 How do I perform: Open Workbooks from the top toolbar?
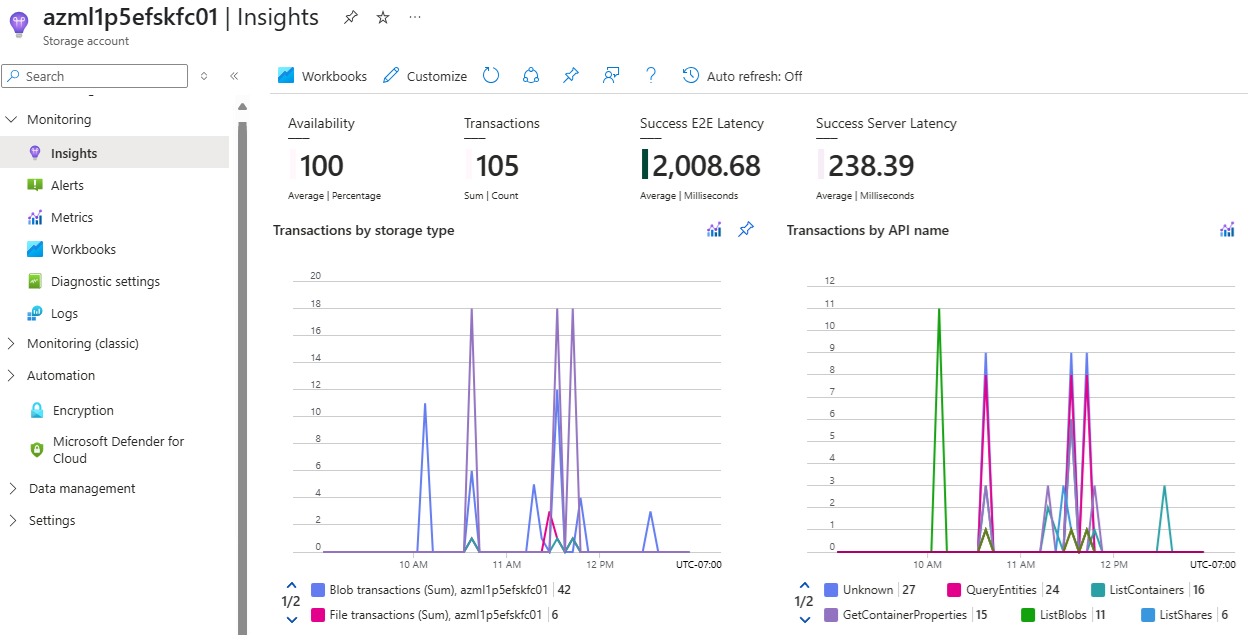(333, 75)
